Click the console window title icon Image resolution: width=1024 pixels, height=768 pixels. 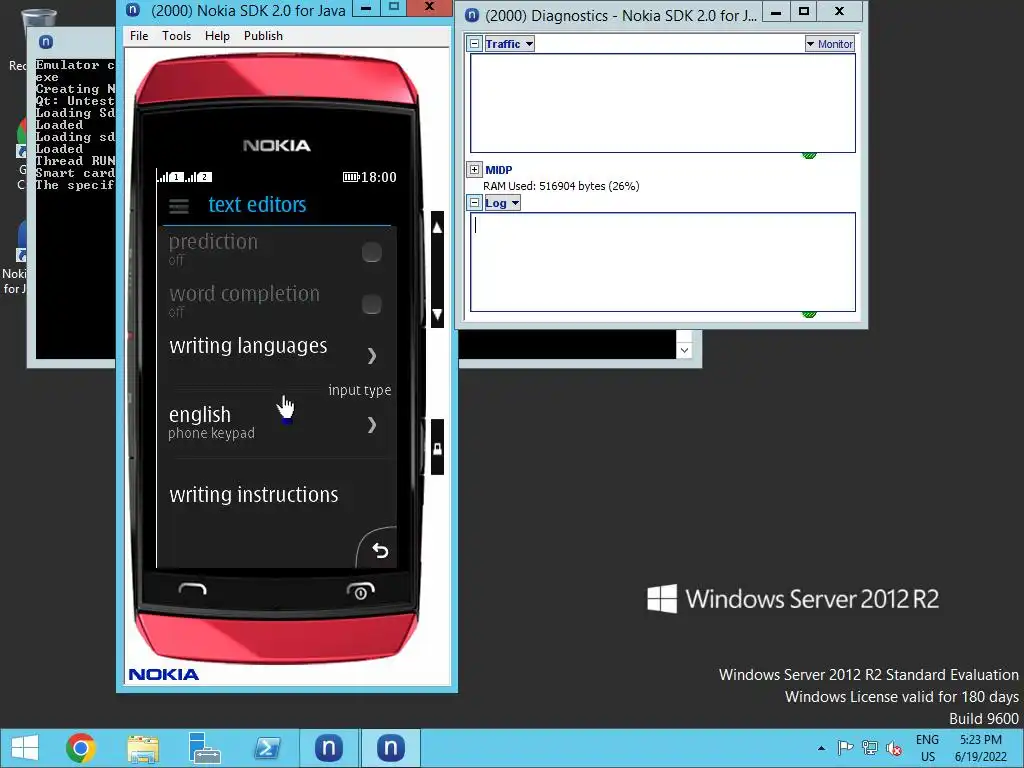46,42
